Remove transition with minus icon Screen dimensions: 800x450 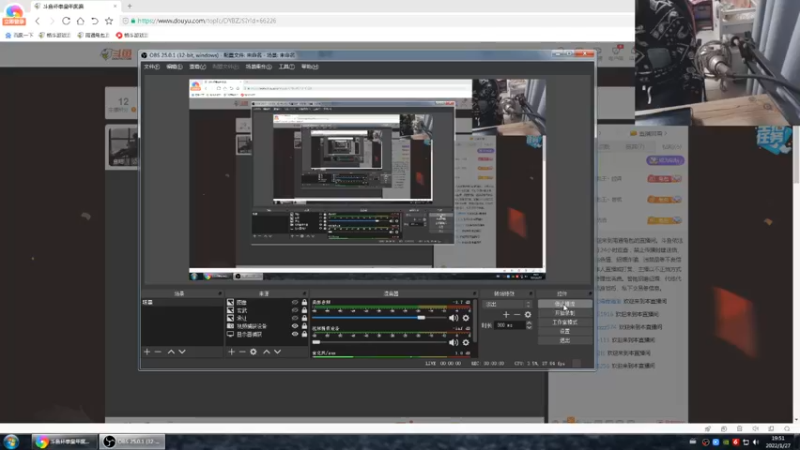pos(517,315)
